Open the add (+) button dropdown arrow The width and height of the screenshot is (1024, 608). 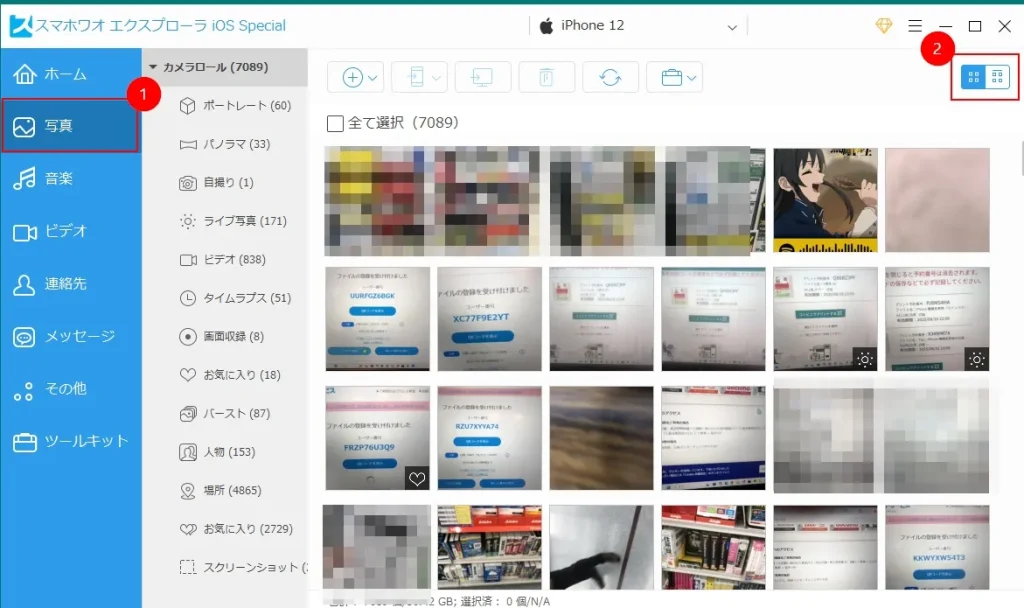[x=372, y=76]
